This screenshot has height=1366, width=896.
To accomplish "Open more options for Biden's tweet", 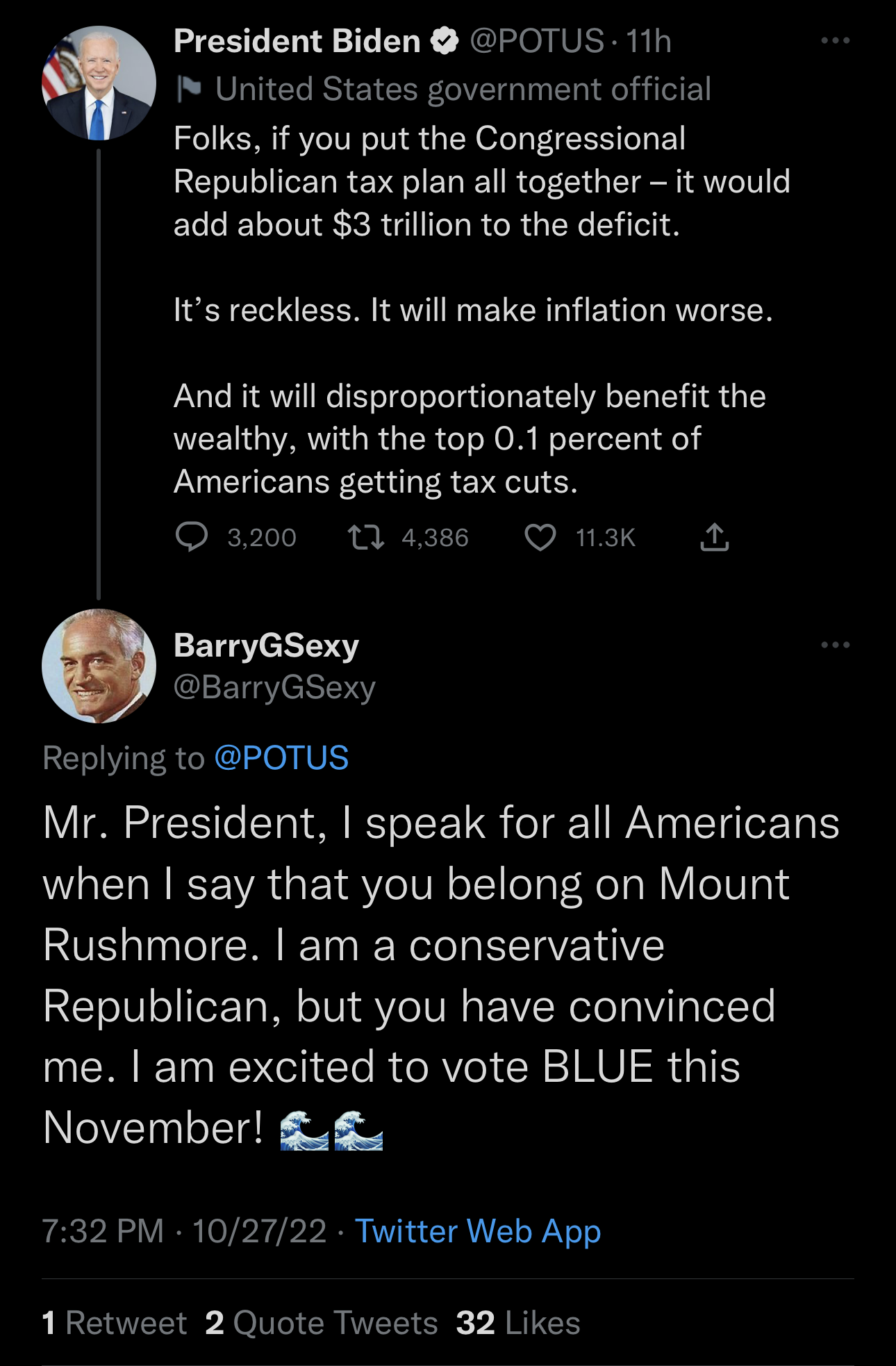I will coord(835,41).
